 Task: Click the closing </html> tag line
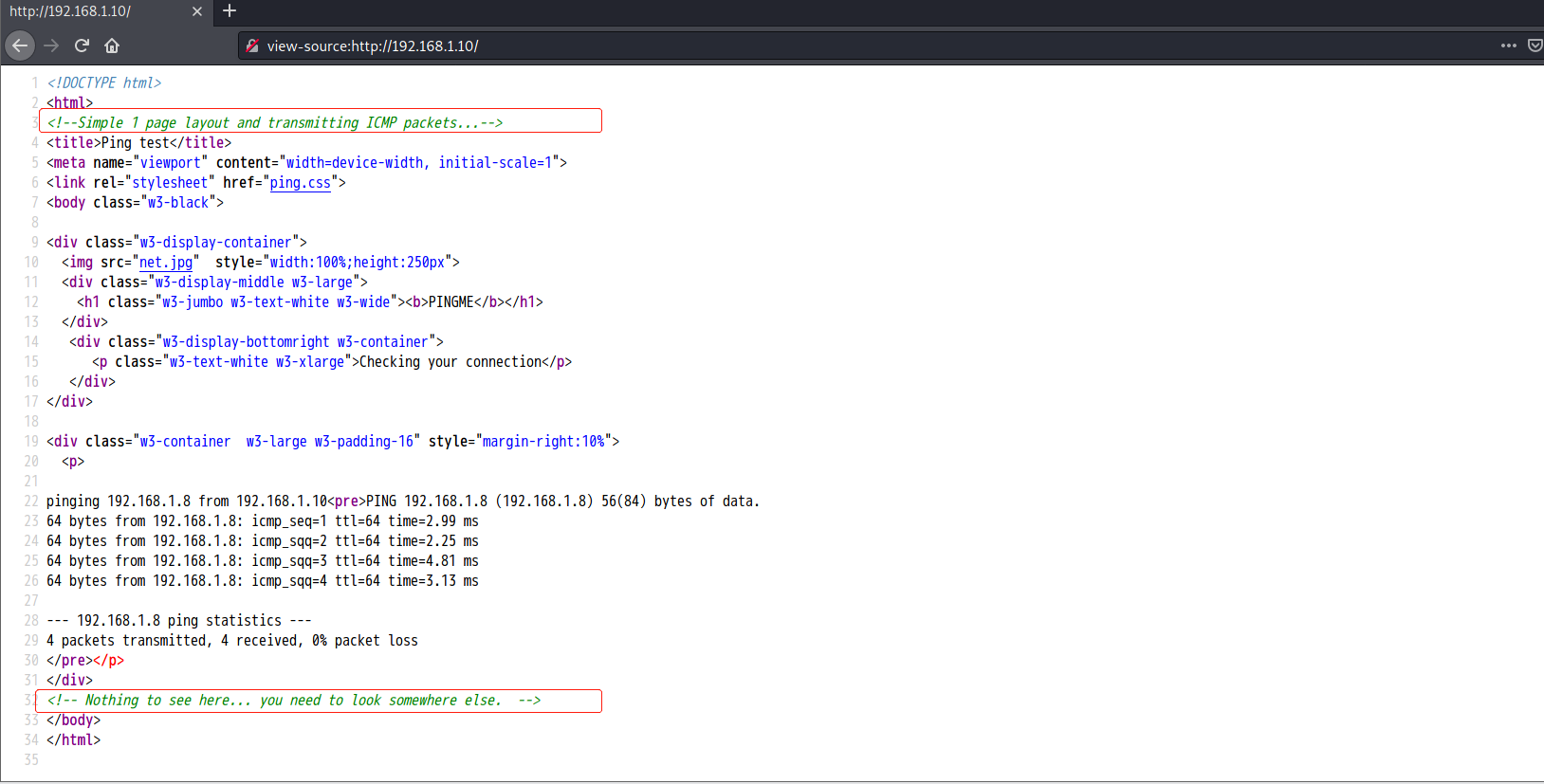(74, 740)
